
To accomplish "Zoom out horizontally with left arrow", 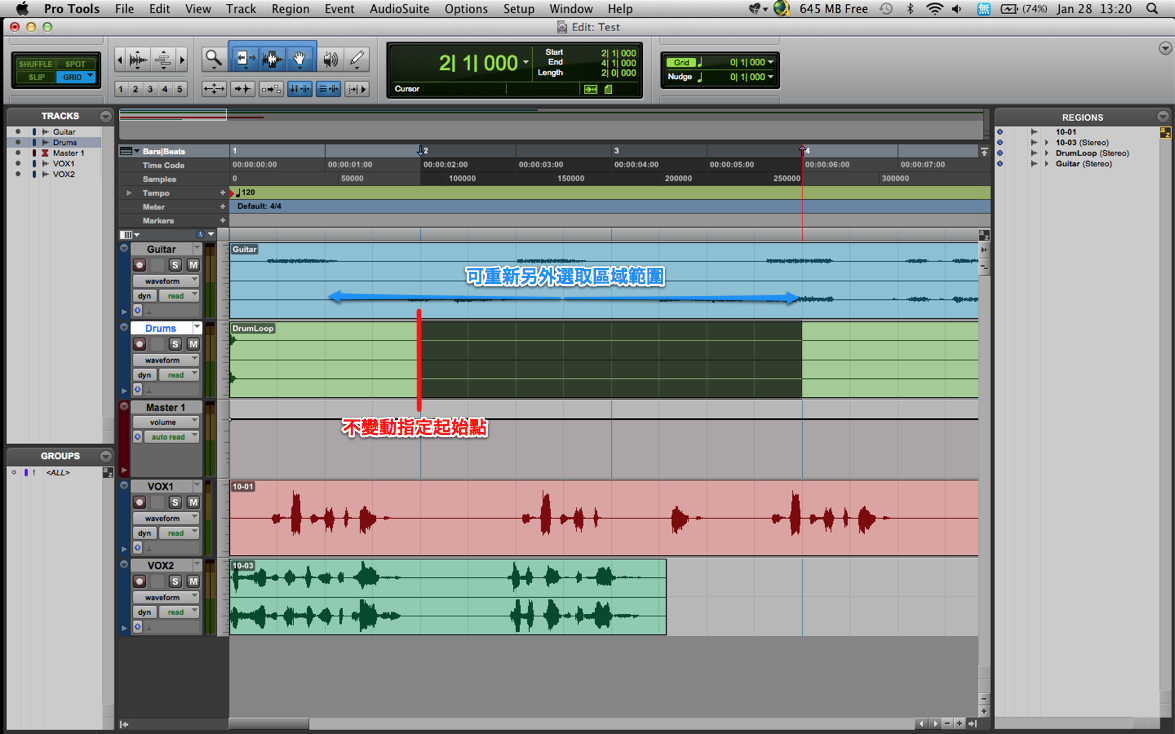I will (119, 59).
